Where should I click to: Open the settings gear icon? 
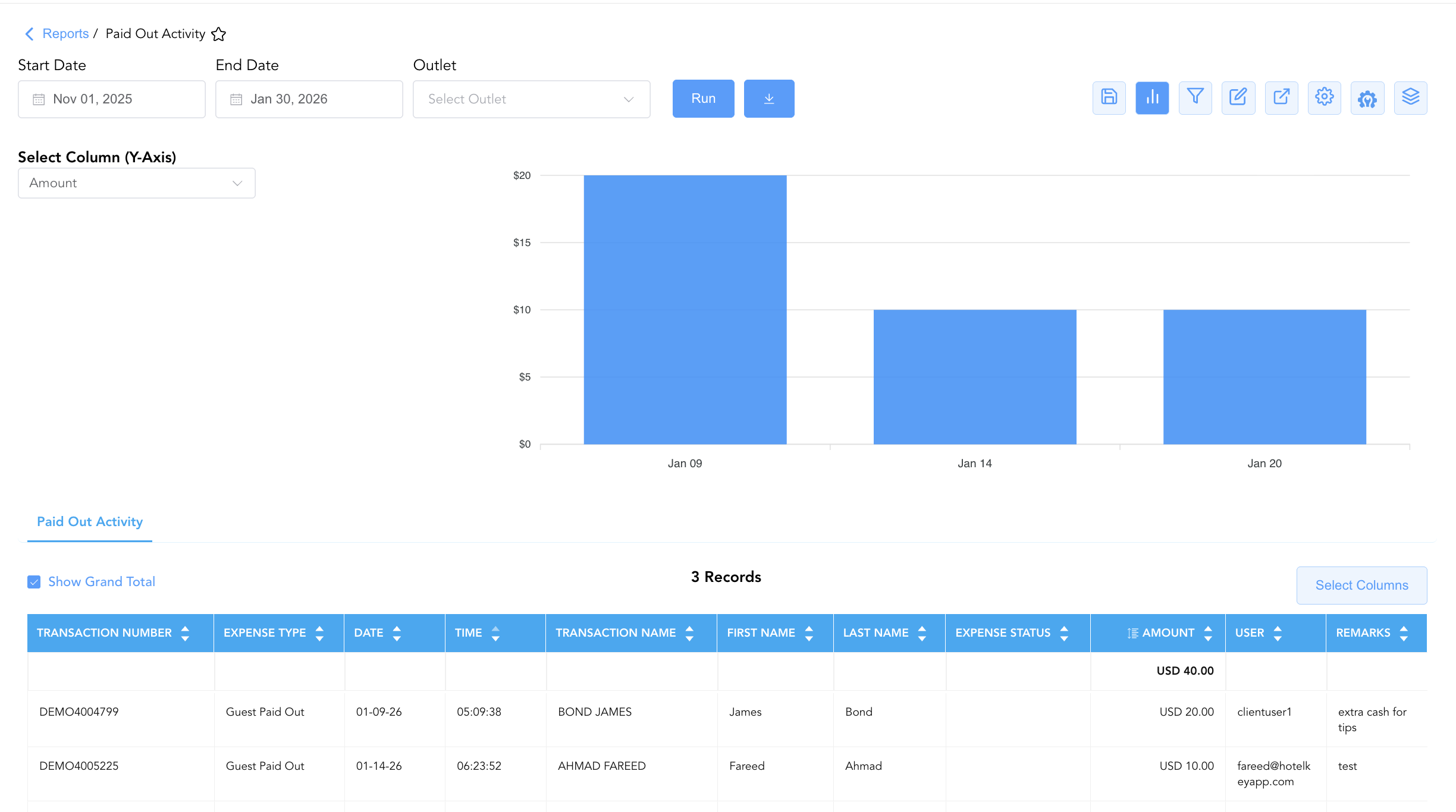click(1325, 98)
